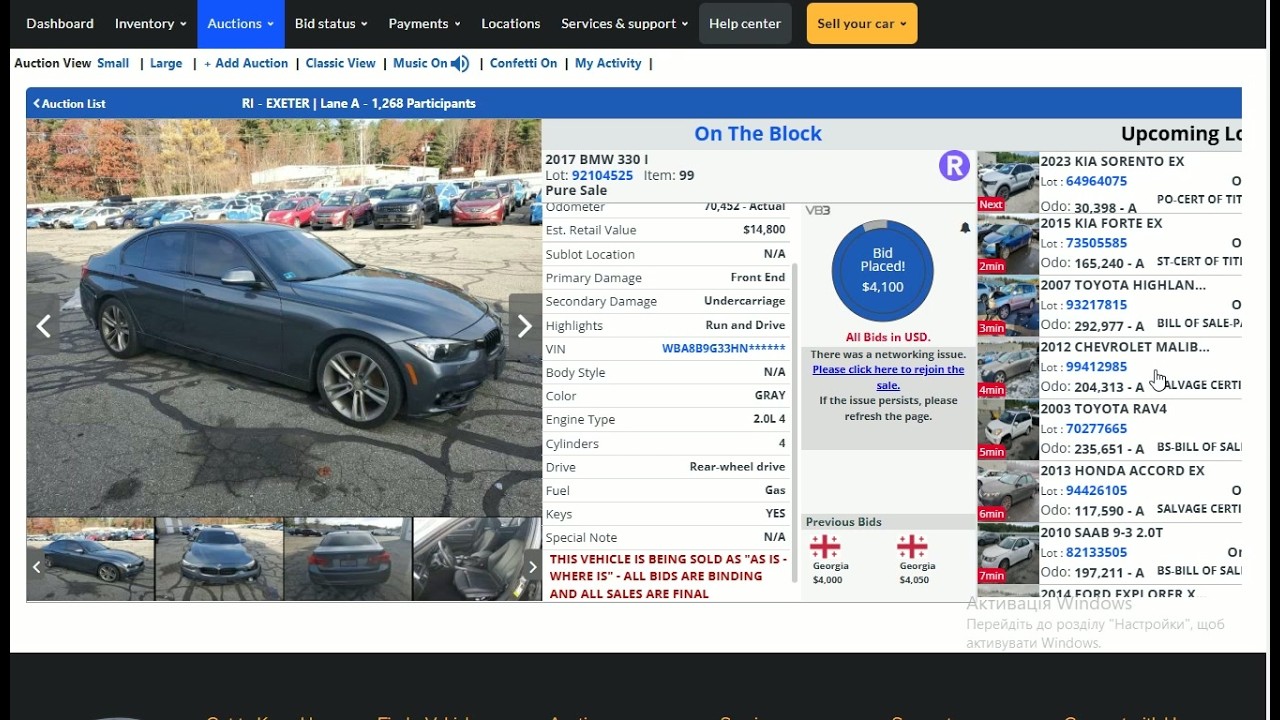Select the rear view BMW thumbnail
Screen dimensions: 1280x720
coord(348,559)
